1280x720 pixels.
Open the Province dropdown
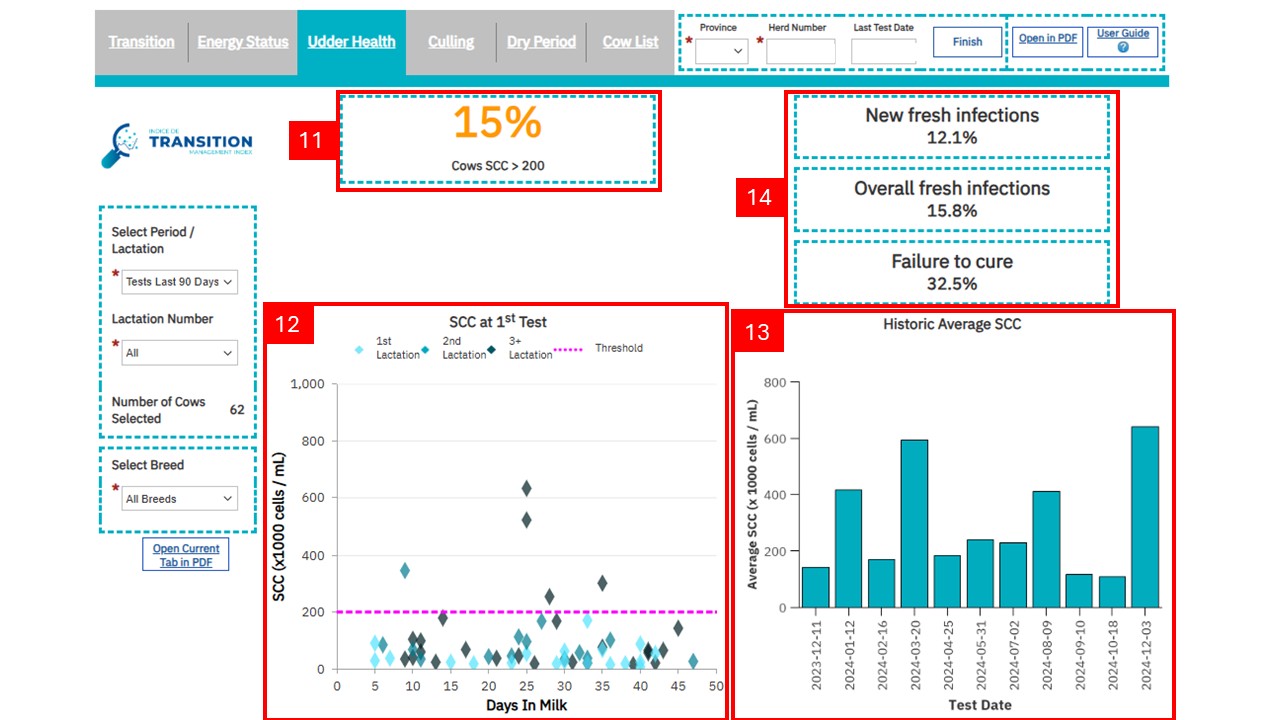click(x=721, y=51)
